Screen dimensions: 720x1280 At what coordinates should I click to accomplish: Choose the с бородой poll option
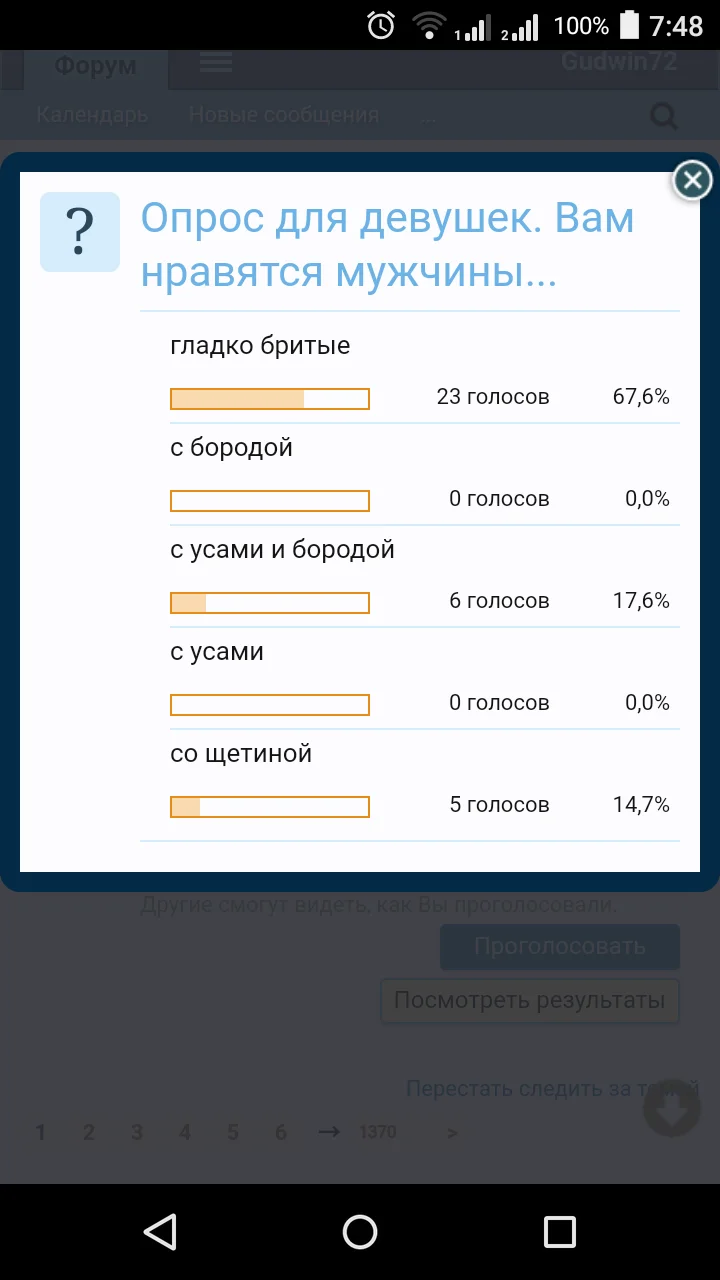pos(231,447)
